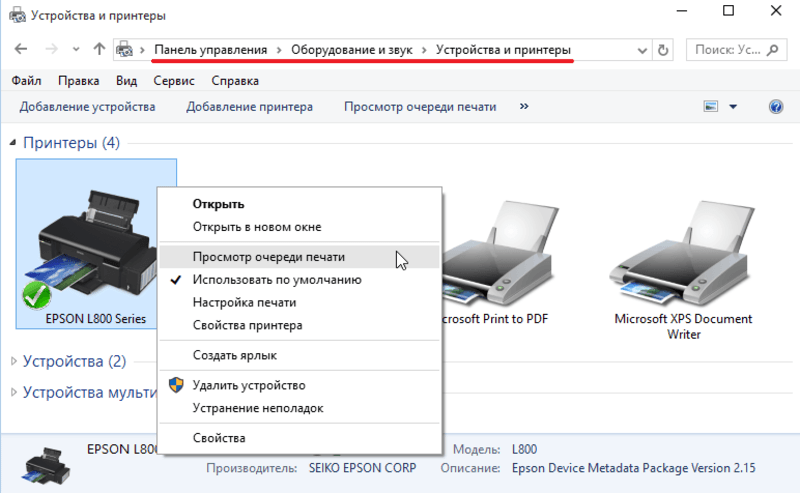Click the window title bar printer icon

17,15
